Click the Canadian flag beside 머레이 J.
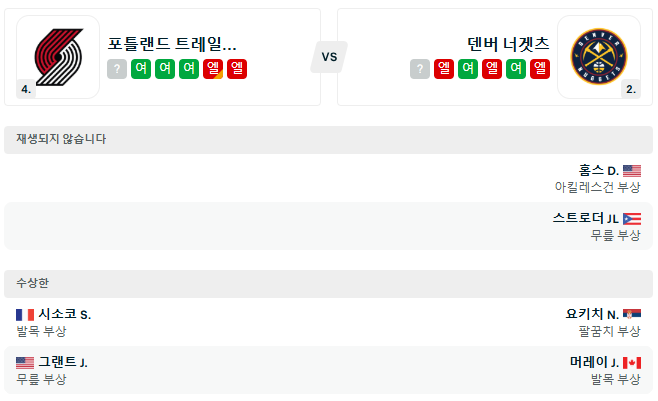 click(632, 362)
